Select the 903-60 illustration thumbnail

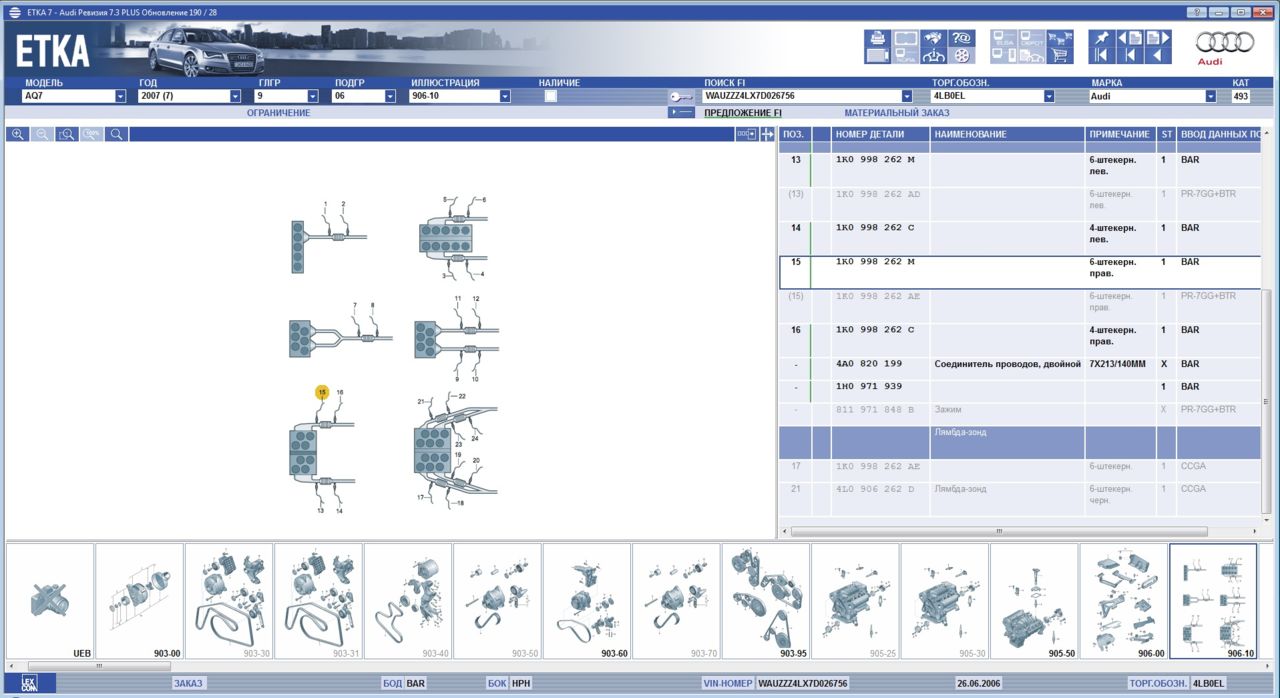click(587, 601)
